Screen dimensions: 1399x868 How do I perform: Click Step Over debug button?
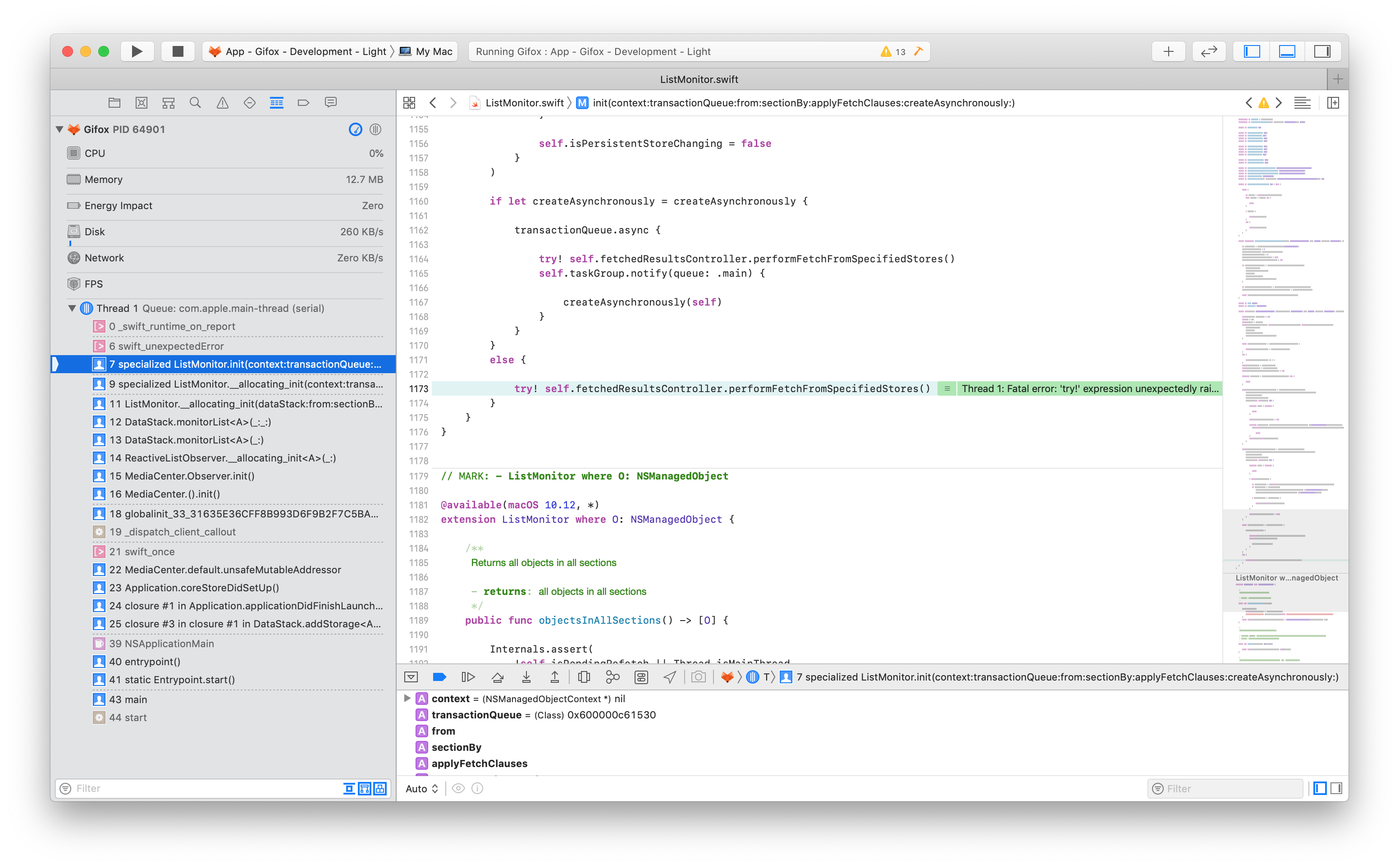tap(497, 677)
